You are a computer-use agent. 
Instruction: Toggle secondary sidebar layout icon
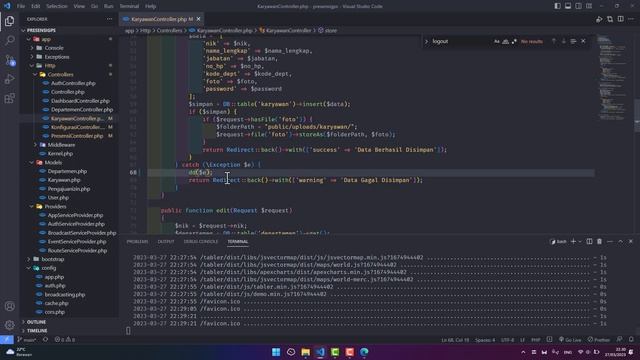click(578, 6)
